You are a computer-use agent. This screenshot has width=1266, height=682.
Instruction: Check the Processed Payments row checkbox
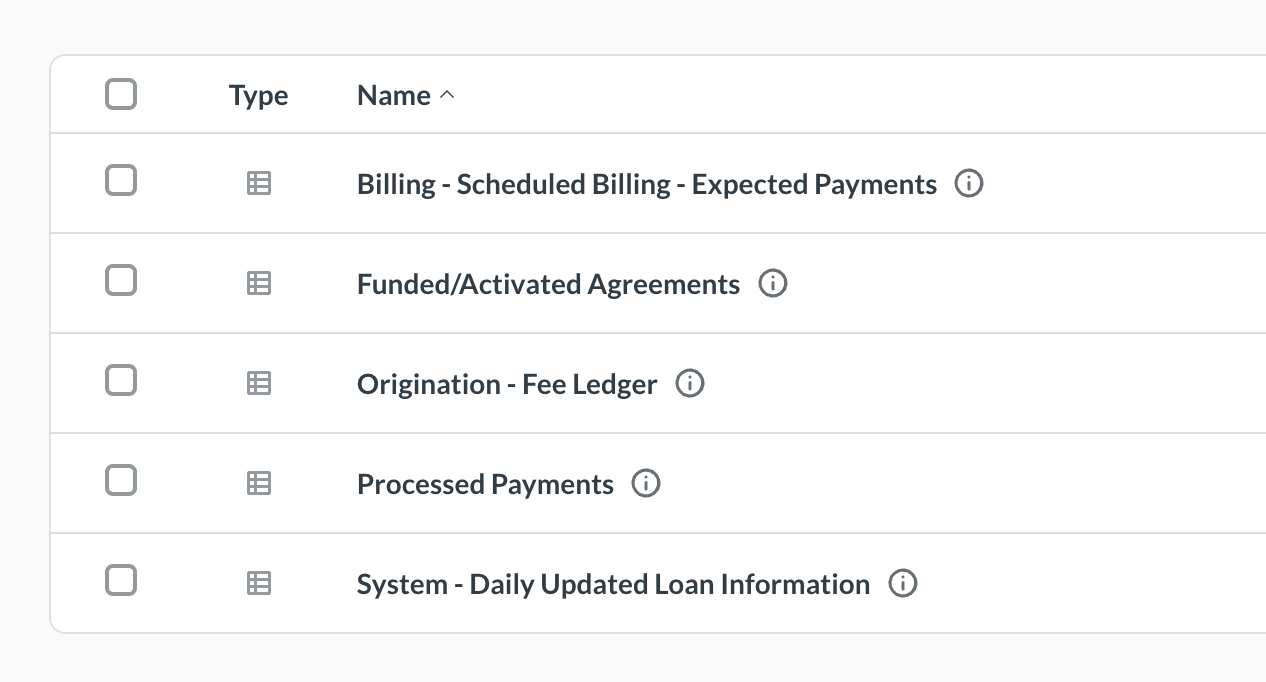(x=121, y=481)
